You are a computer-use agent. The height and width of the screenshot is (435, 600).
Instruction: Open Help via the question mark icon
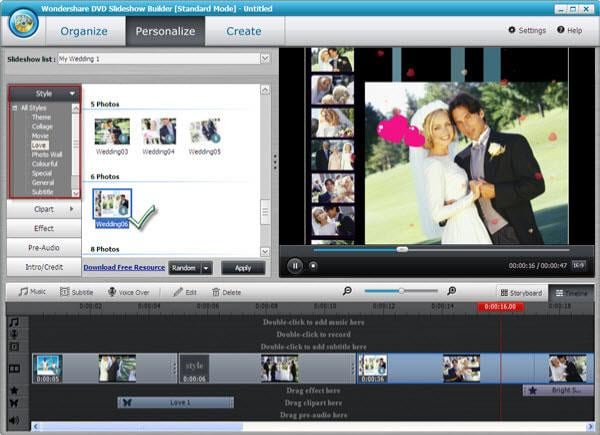561,30
